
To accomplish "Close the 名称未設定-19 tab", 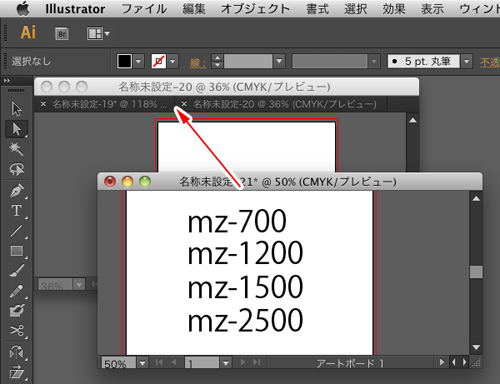I will [43, 104].
